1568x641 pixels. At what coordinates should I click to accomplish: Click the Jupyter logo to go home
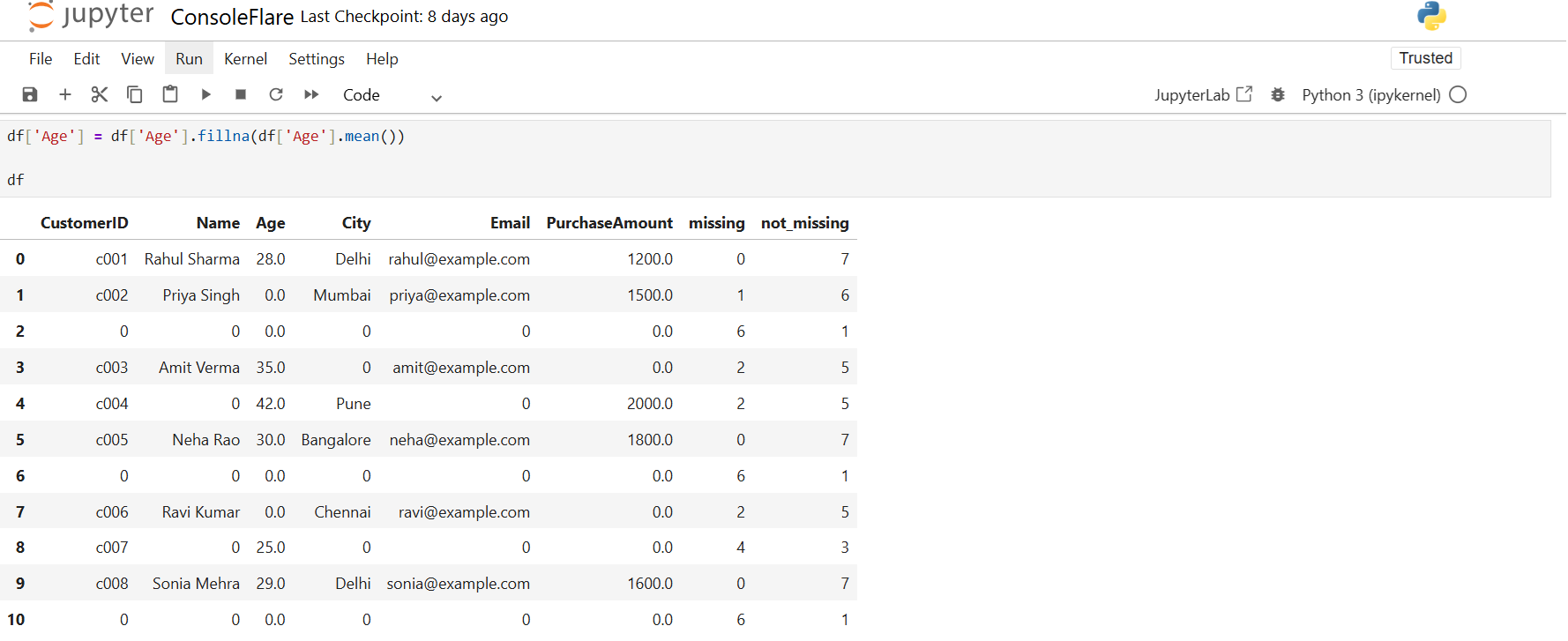click(91, 16)
